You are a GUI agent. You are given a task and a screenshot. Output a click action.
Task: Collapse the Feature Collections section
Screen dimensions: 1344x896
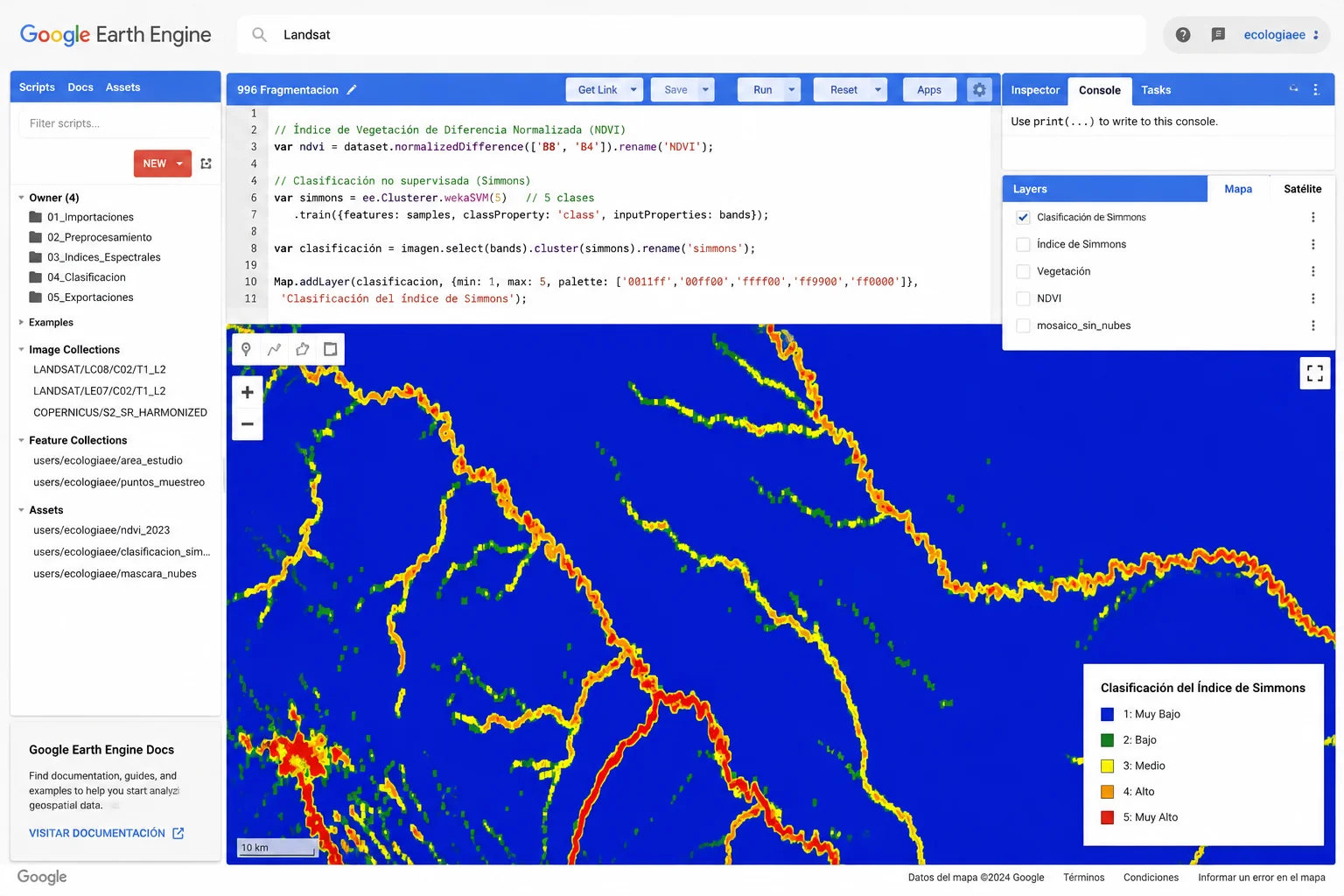(x=21, y=440)
